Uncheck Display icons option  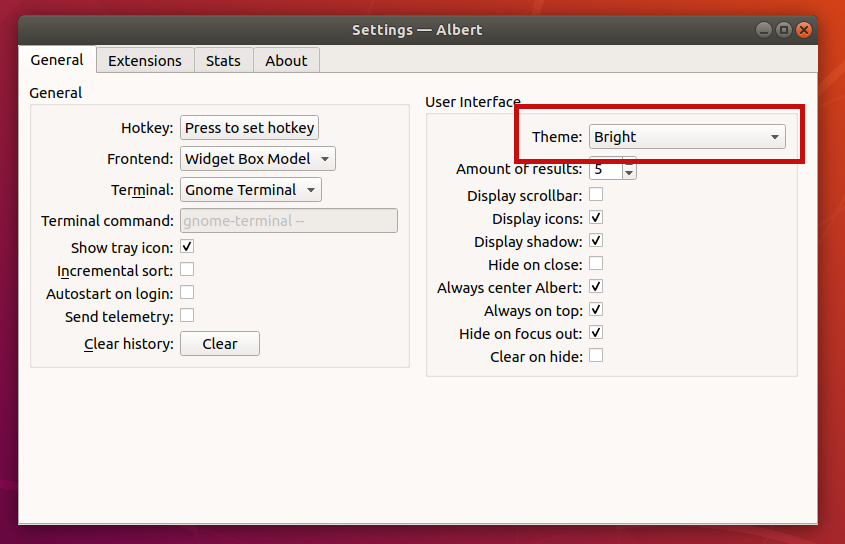pyautogui.click(x=596, y=218)
